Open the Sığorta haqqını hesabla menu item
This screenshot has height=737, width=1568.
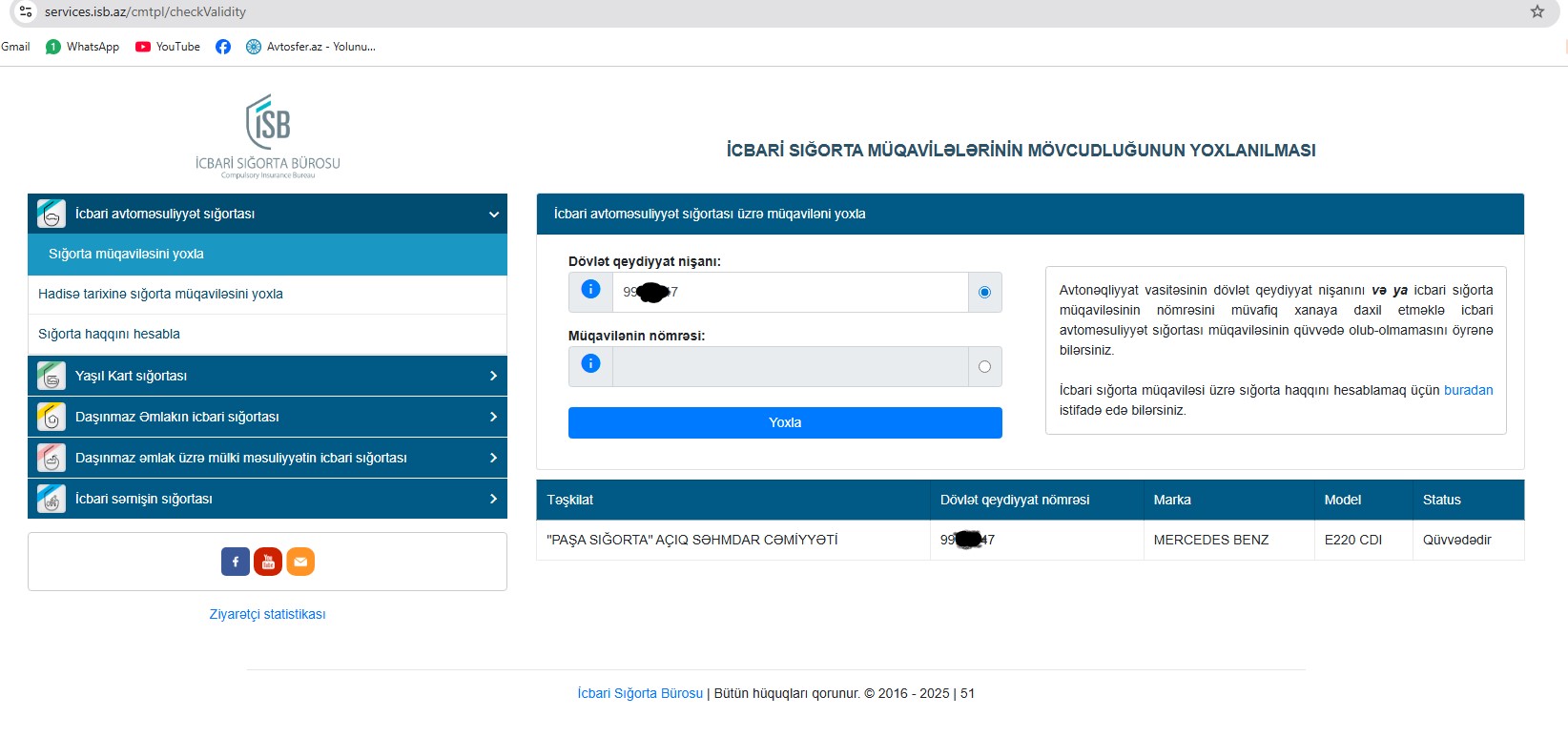tap(109, 334)
